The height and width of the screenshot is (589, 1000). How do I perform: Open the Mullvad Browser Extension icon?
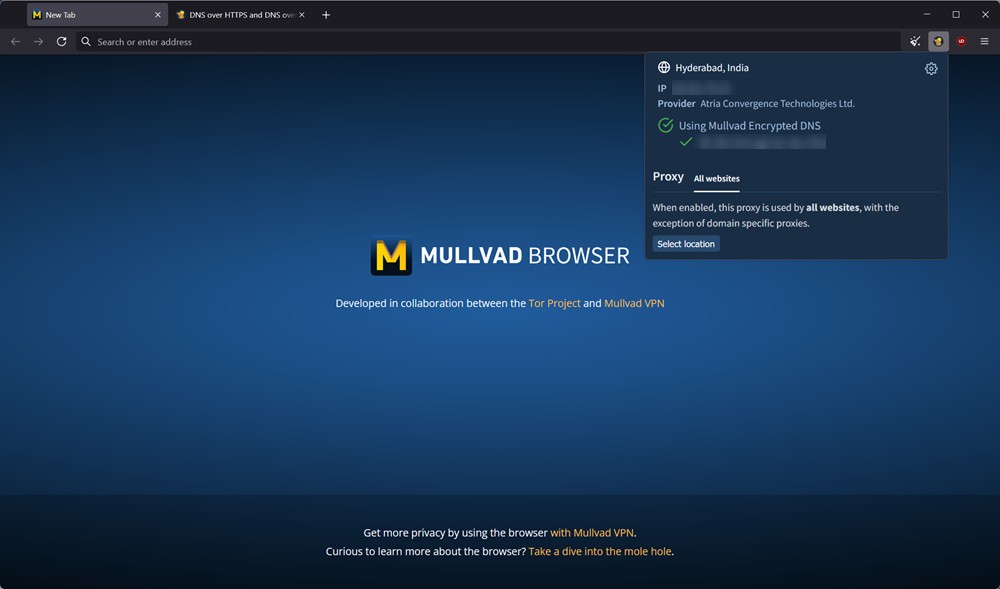point(937,41)
